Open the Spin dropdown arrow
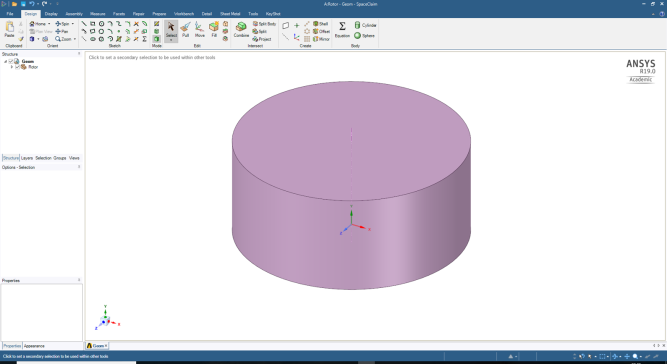 [73, 24]
